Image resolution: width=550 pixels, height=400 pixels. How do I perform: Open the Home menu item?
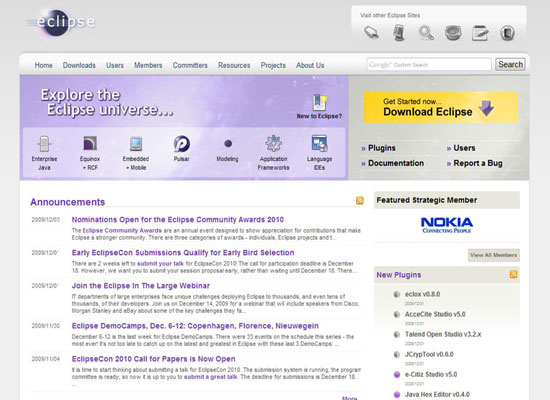click(x=43, y=65)
